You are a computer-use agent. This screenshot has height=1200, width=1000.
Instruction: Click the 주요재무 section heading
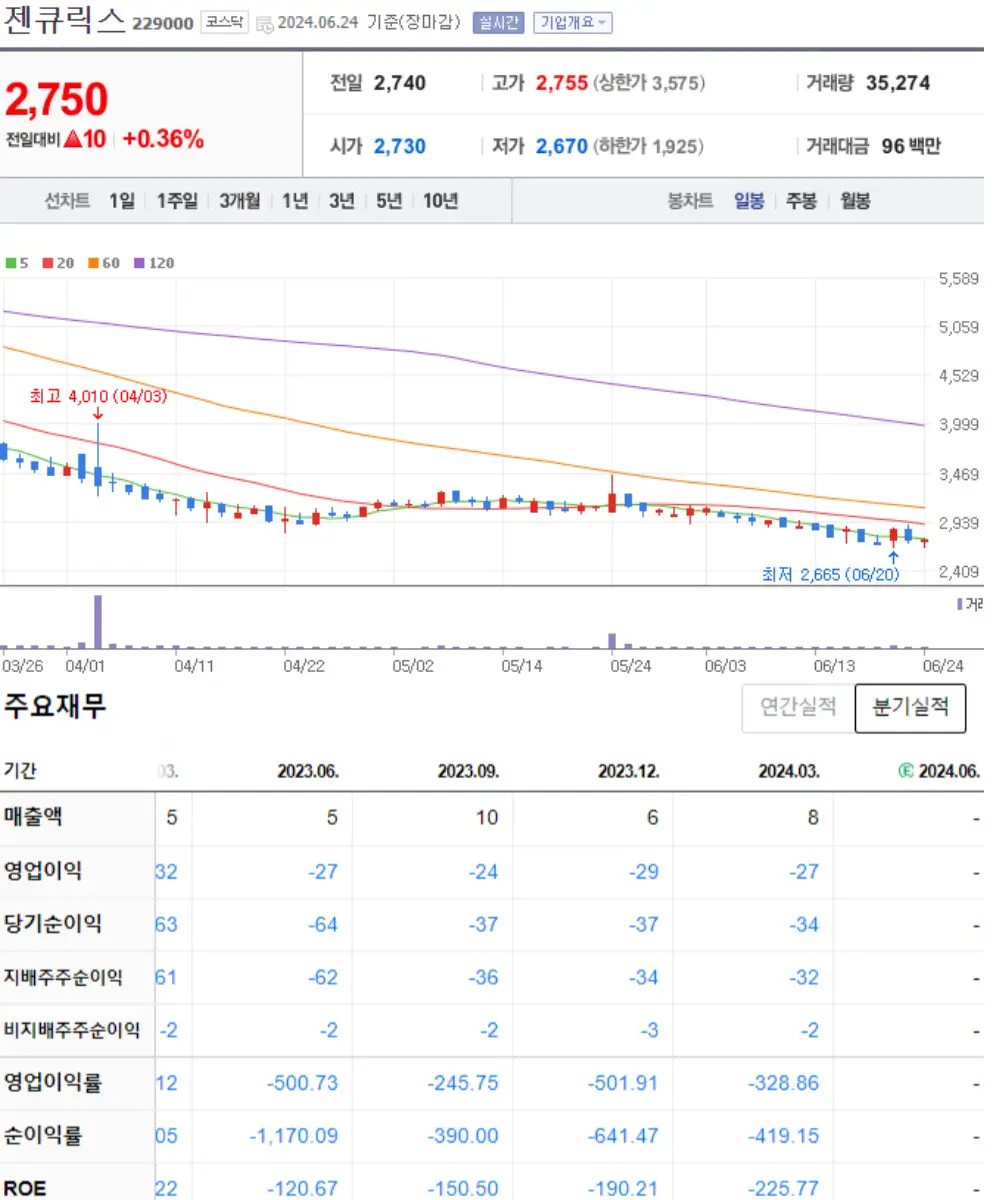click(56, 705)
